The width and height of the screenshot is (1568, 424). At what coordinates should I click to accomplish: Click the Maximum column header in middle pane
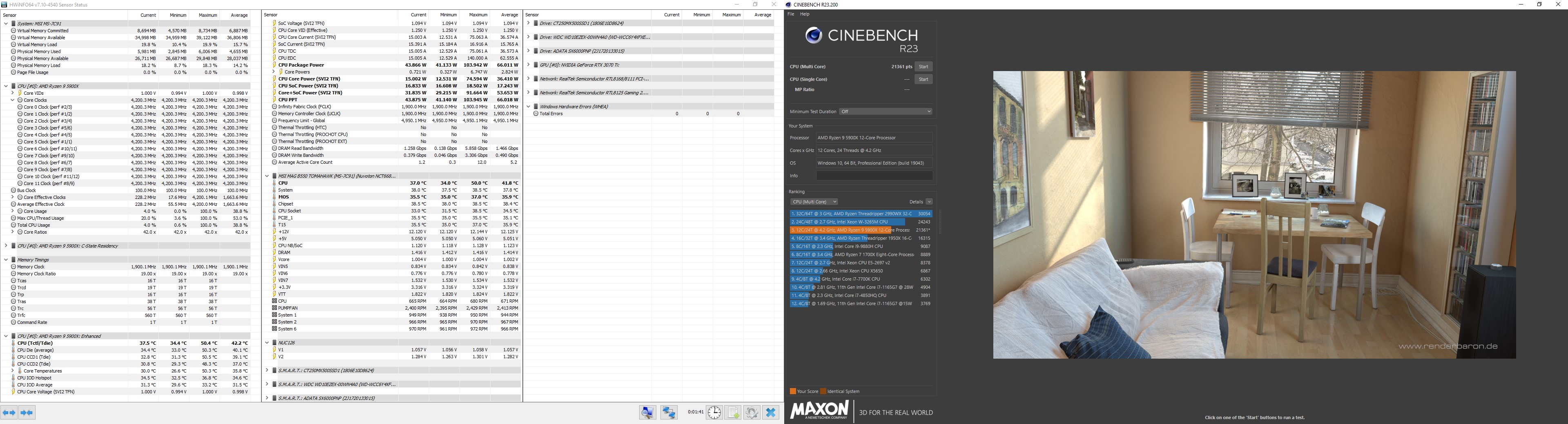(x=475, y=15)
